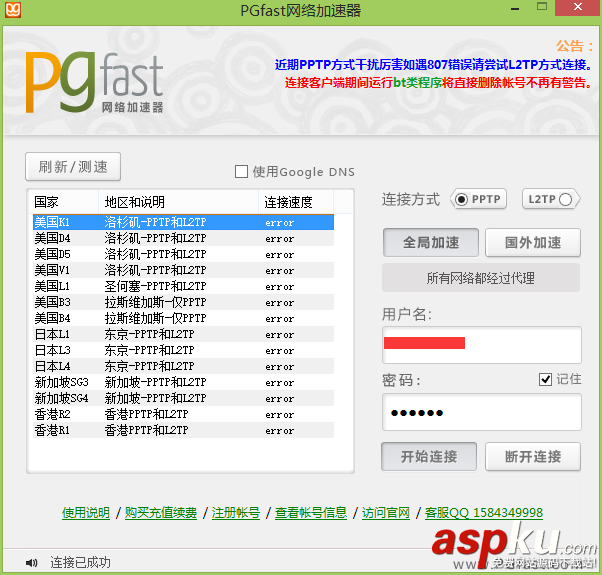Select server row 美国V1
The width and height of the screenshot is (602, 575).
(183, 270)
